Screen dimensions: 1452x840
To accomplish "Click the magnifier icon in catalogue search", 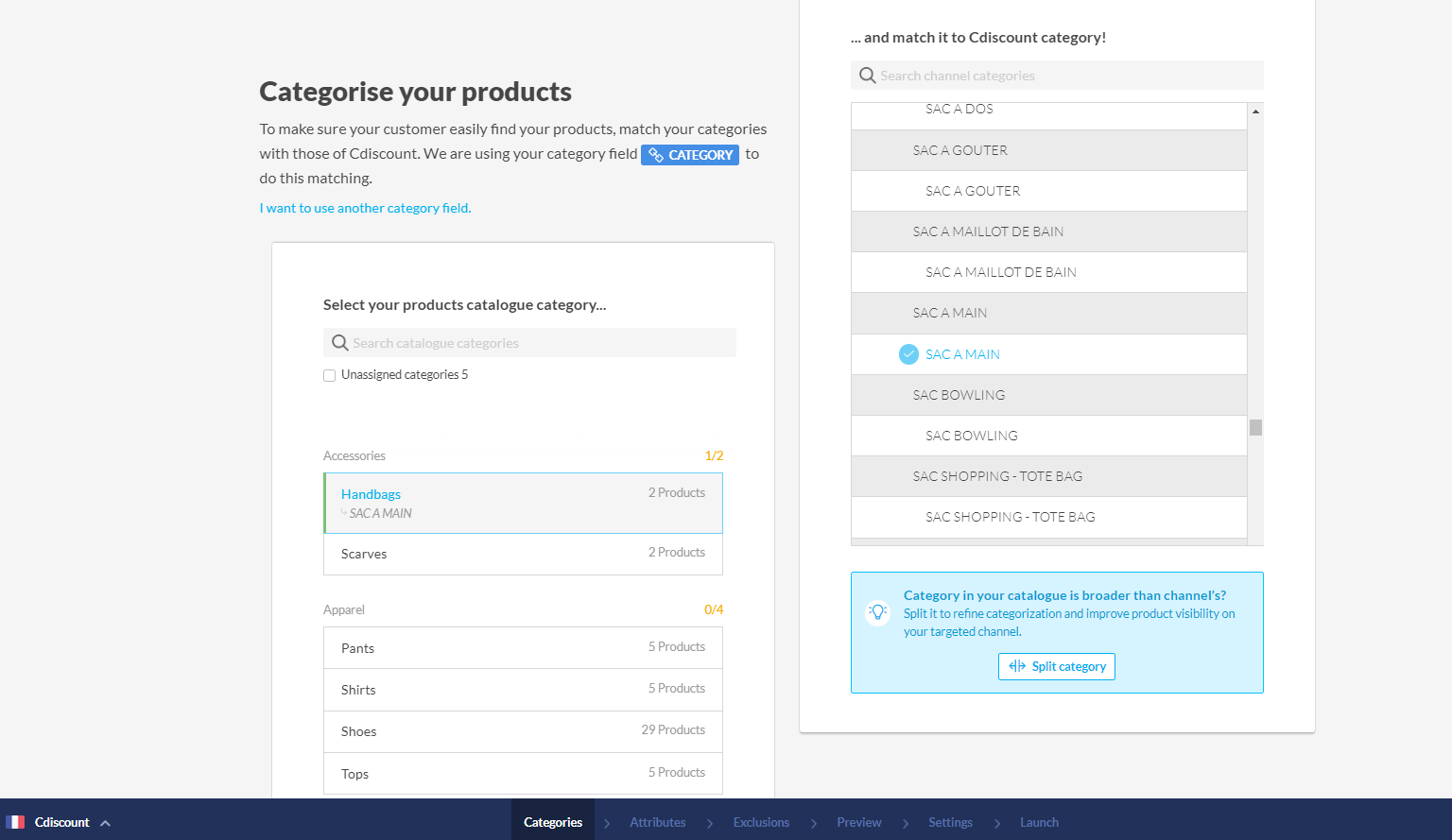I will (339, 343).
